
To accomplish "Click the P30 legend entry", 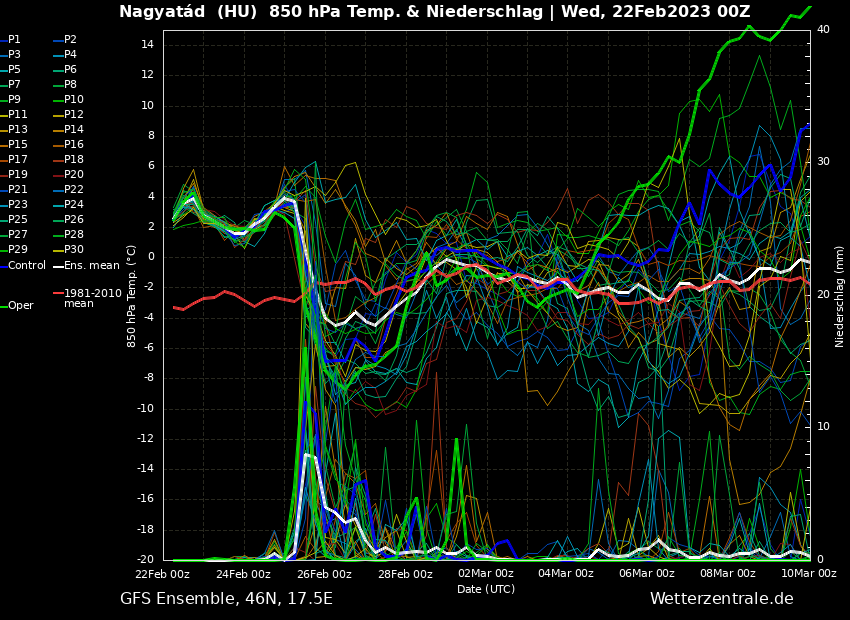I will 74,250.
